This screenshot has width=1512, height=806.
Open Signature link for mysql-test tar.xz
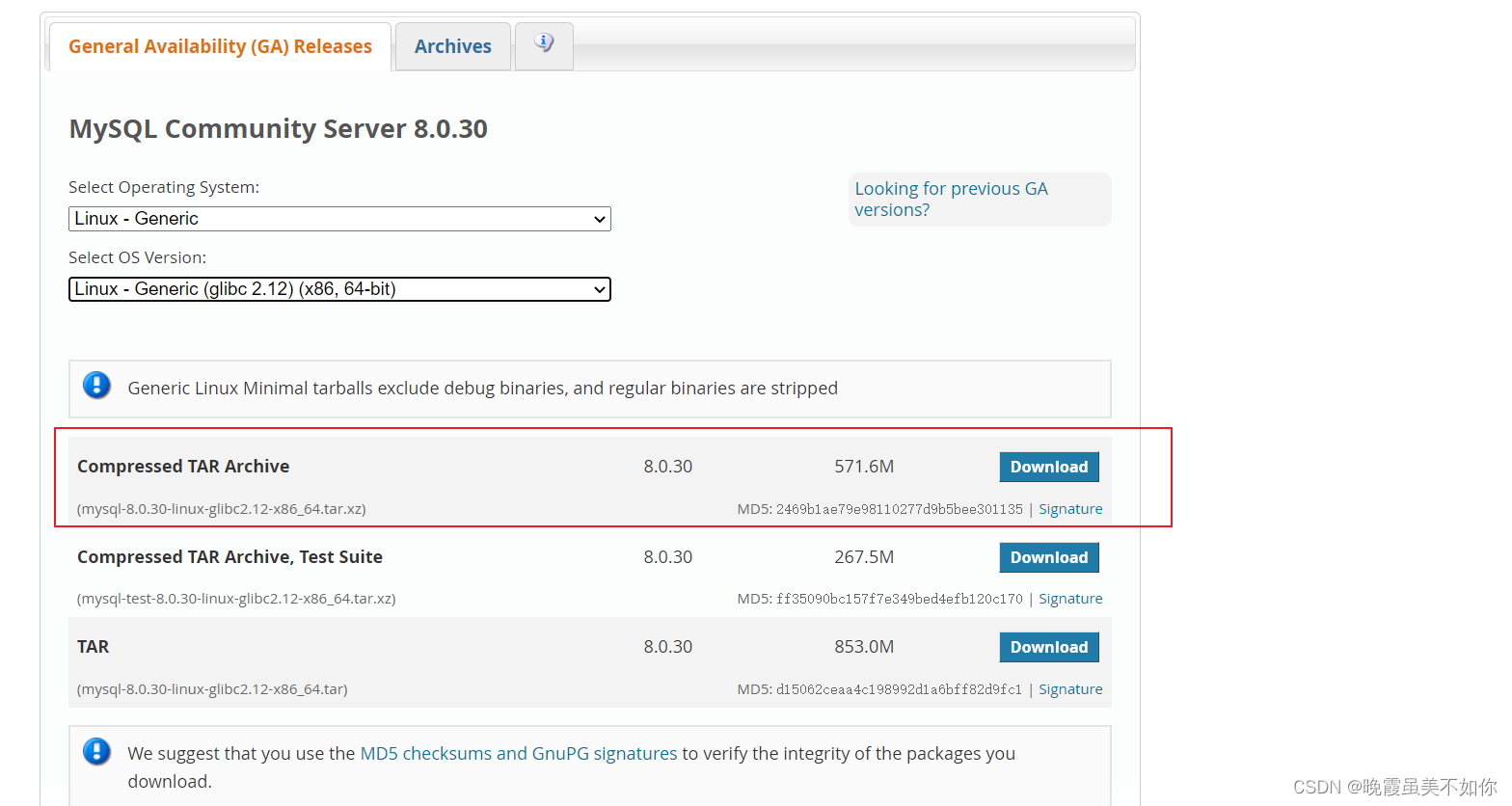(1070, 599)
